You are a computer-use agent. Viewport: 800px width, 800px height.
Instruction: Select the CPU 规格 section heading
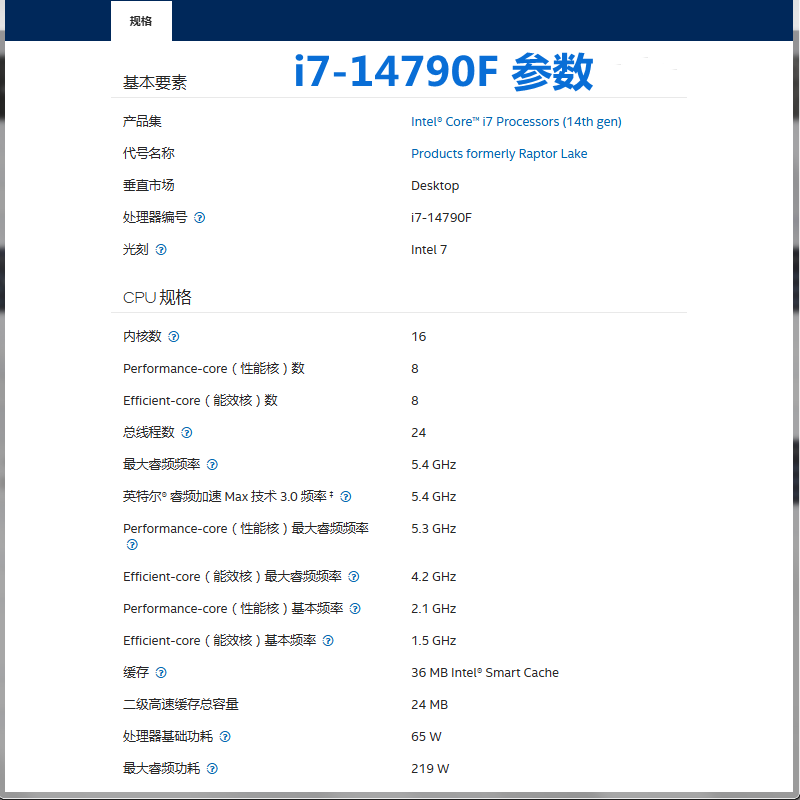[x=158, y=297]
